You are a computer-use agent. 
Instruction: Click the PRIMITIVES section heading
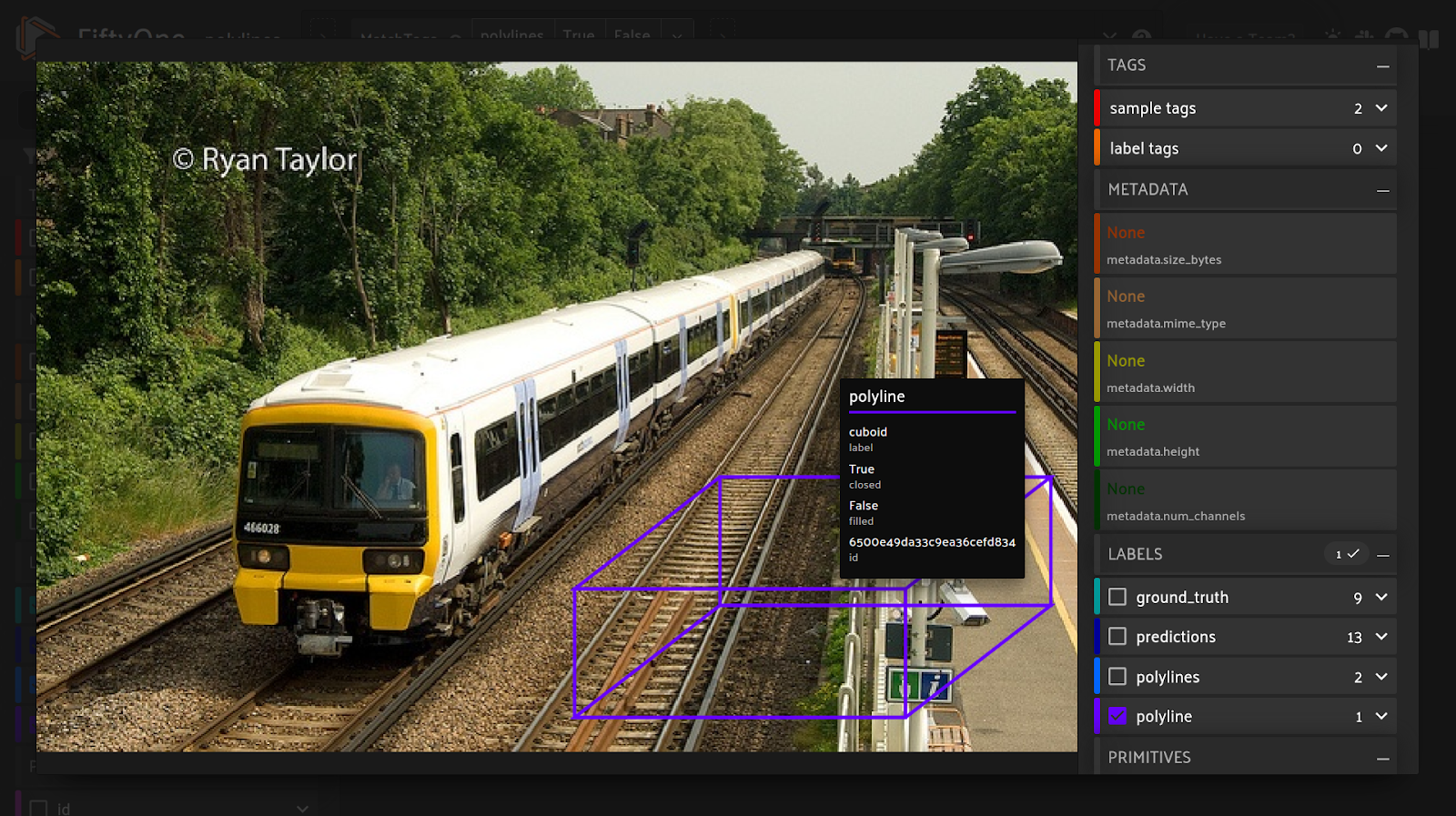point(1149,758)
